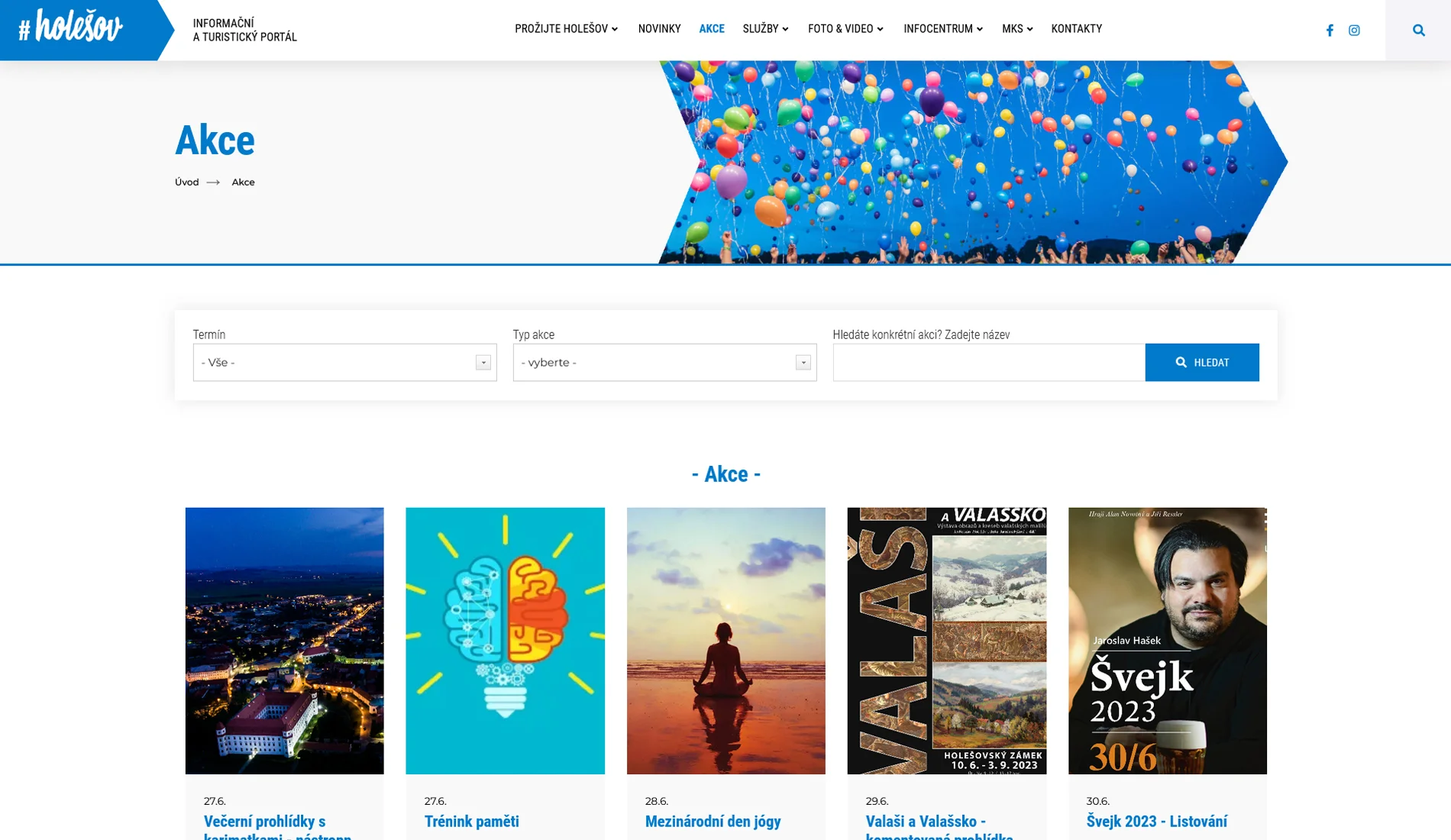Viewport: 1451px width, 840px height.
Task: Expand the Foto & Video menu
Action: click(845, 29)
